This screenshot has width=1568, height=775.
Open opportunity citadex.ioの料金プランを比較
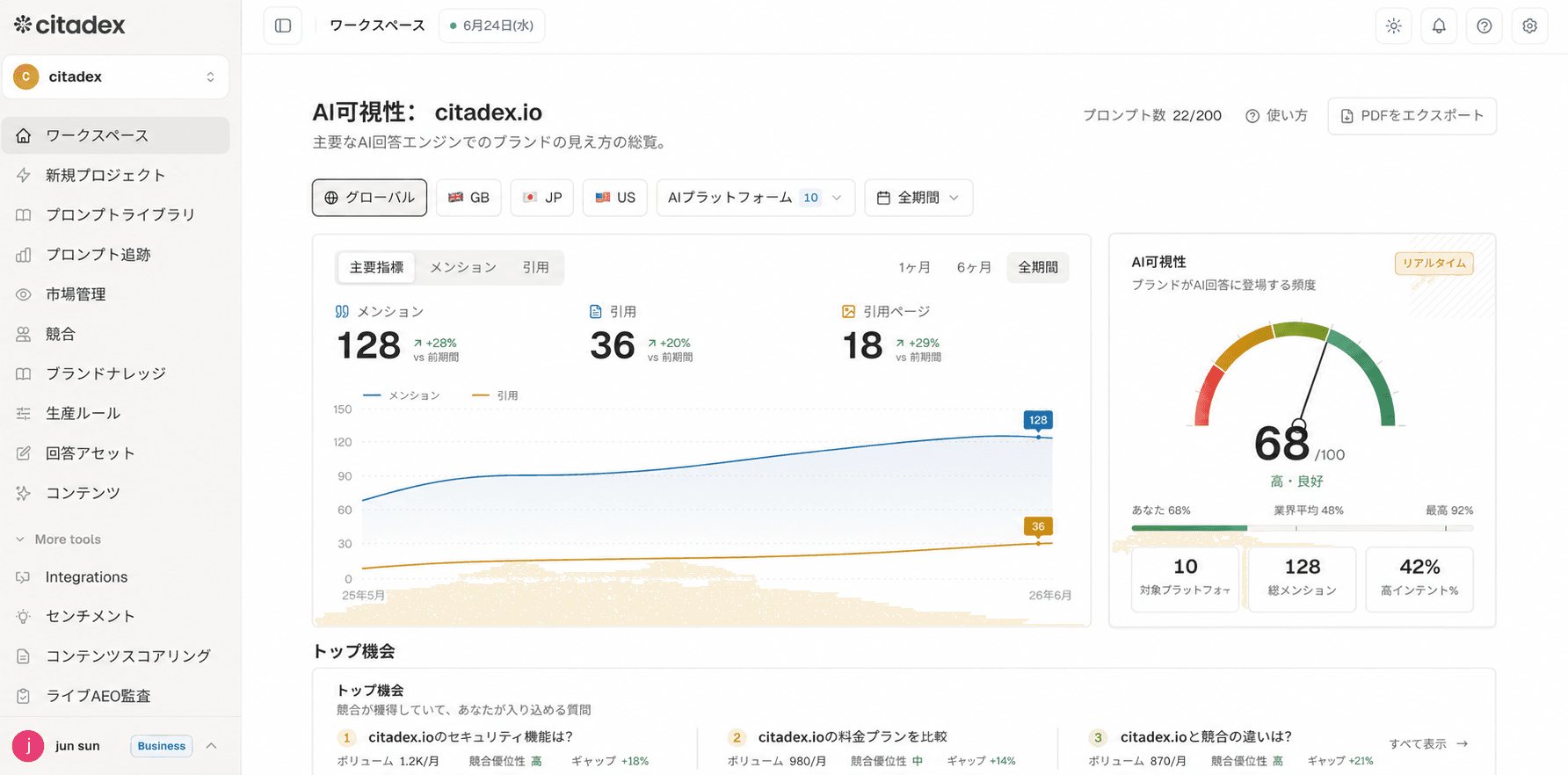[853, 736]
